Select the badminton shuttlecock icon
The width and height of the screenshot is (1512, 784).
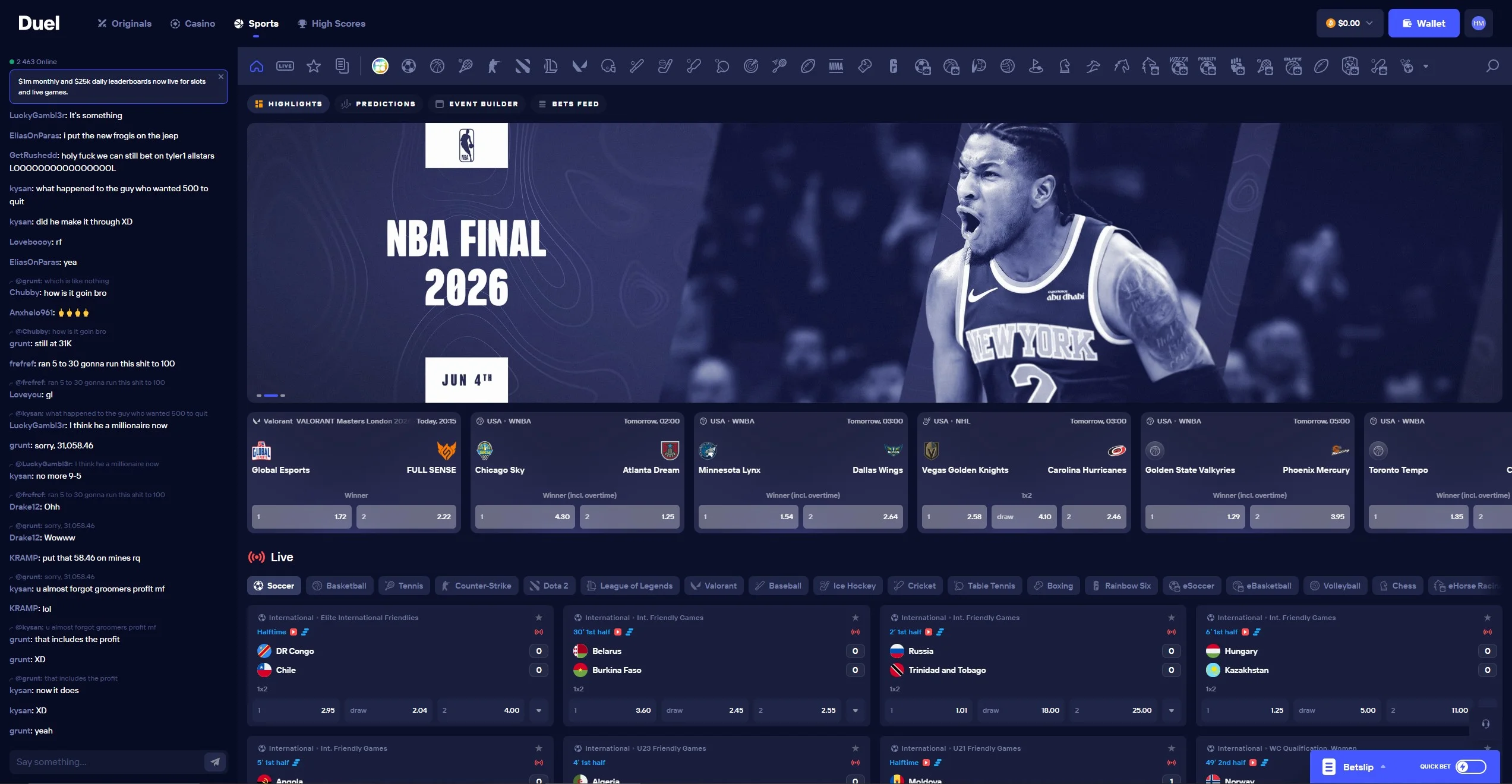(779, 66)
